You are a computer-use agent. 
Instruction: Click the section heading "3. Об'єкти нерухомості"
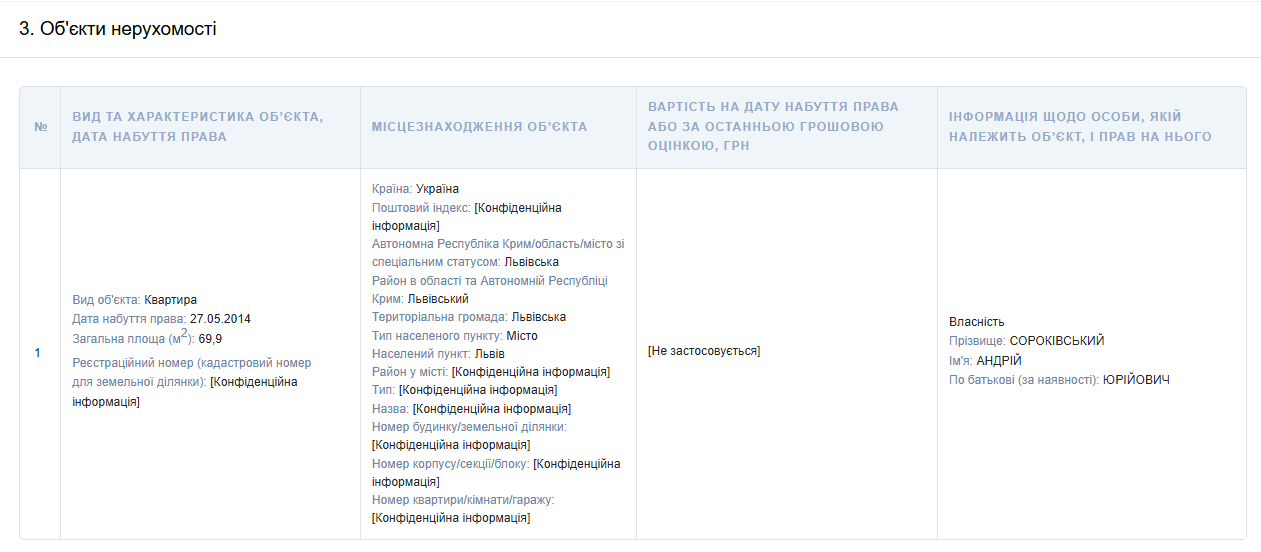tap(118, 29)
